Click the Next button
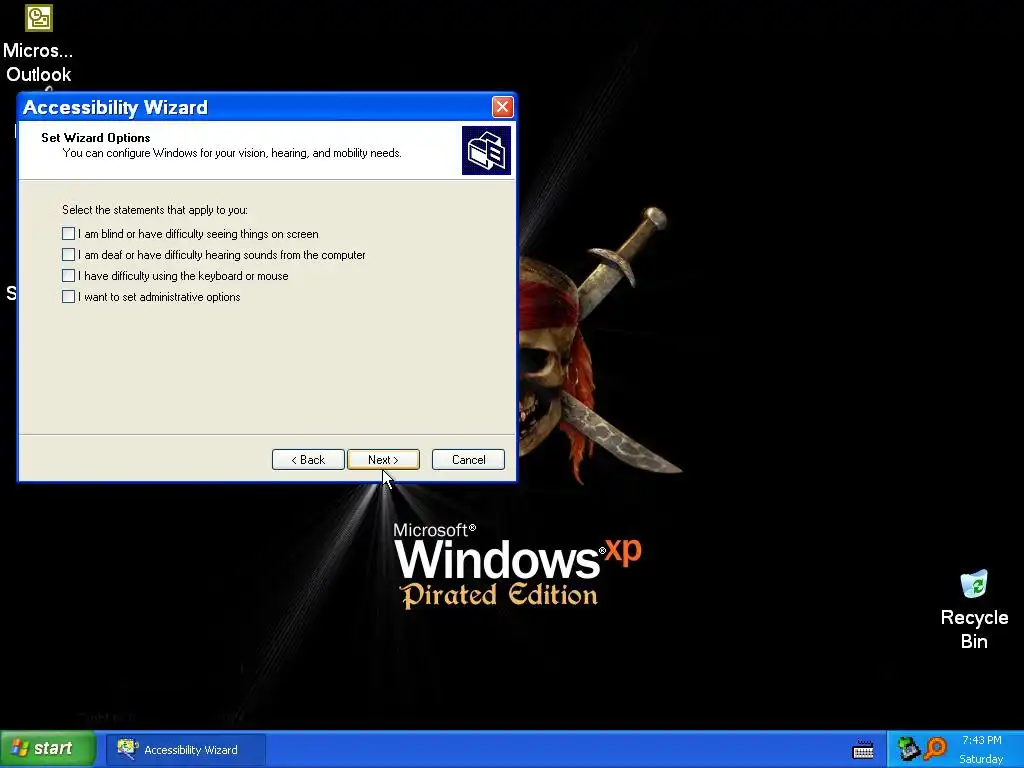Viewport: 1024px width, 768px height. (383, 460)
